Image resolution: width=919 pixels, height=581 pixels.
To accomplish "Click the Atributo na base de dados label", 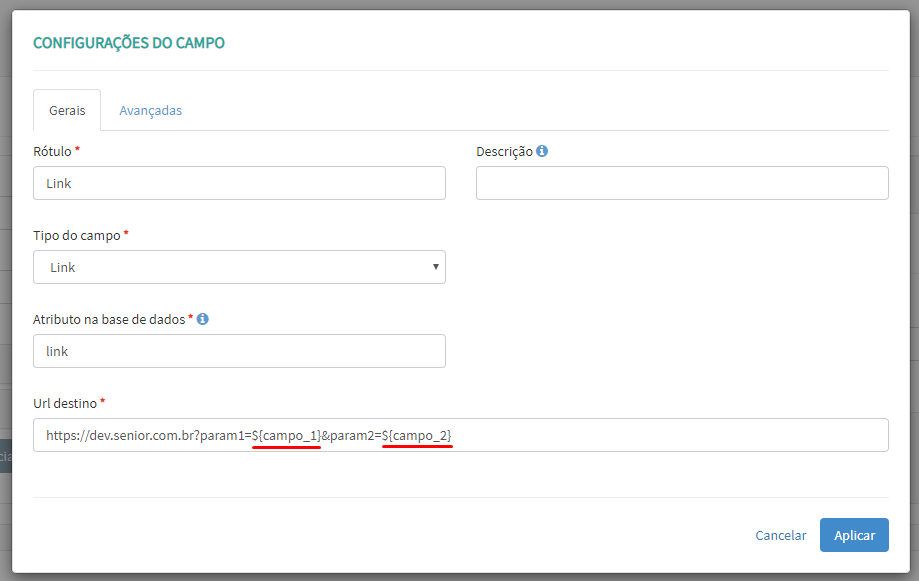I will coord(109,319).
